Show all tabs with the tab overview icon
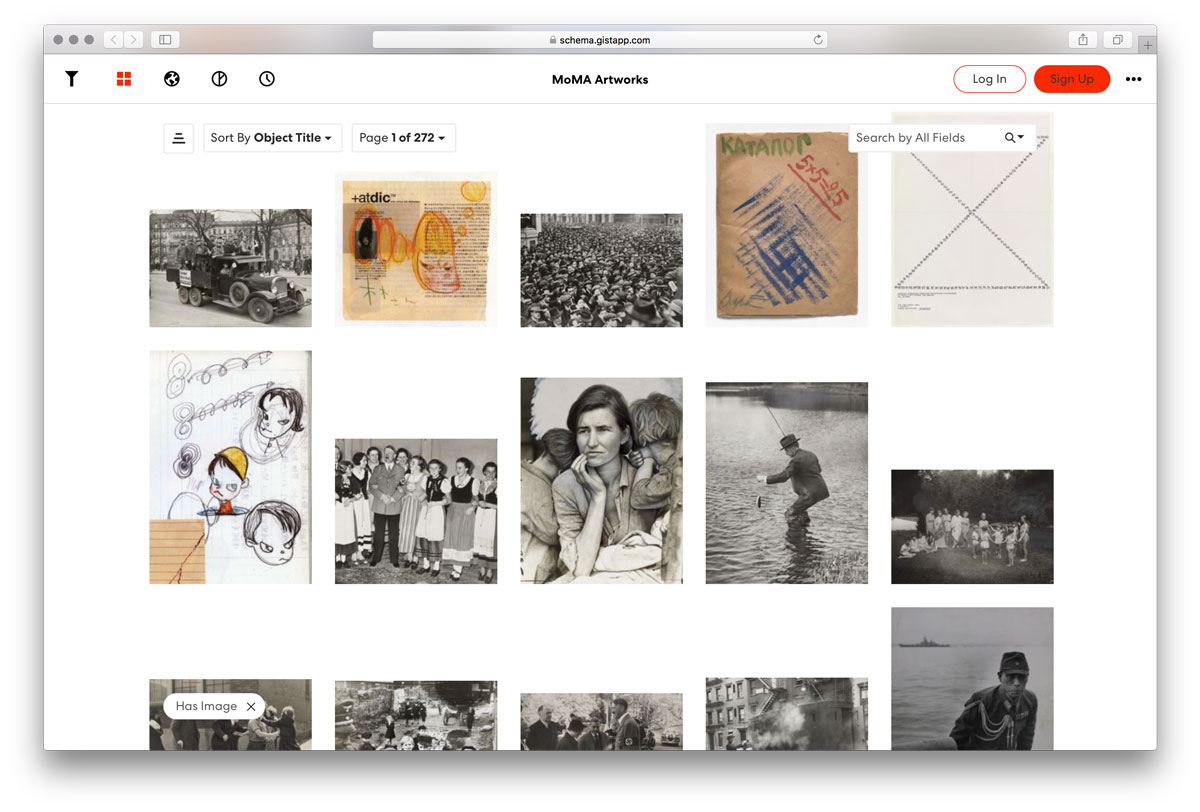The width and height of the screenshot is (1200, 812). (1117, 40)
